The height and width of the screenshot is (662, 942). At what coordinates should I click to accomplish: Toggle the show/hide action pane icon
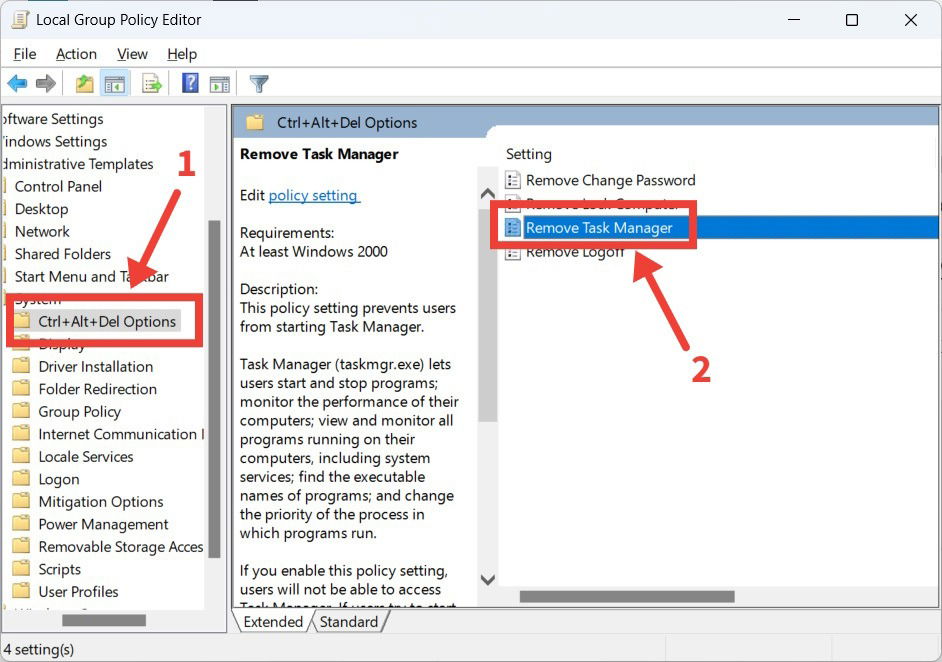click(x=219, y=84)
